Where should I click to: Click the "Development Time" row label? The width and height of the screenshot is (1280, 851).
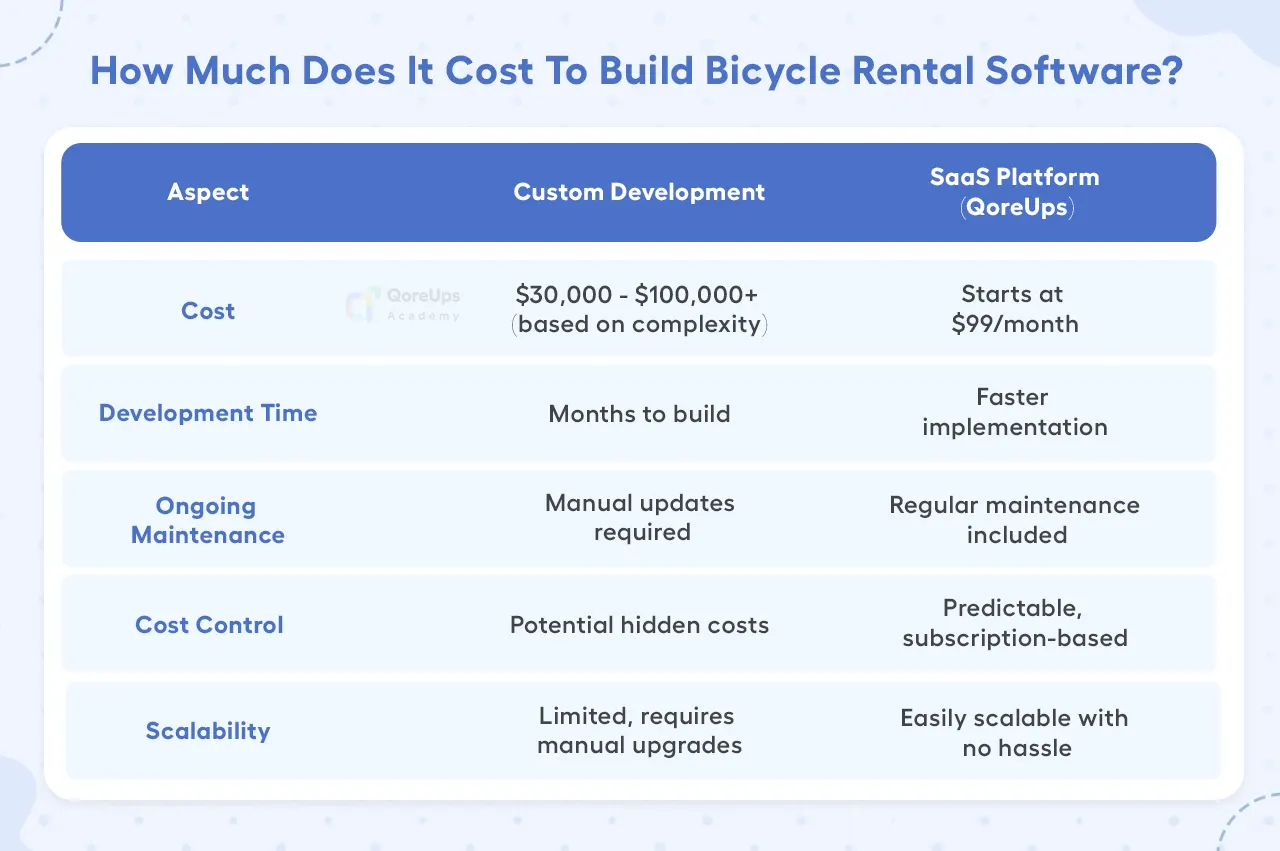click(208, 413)
